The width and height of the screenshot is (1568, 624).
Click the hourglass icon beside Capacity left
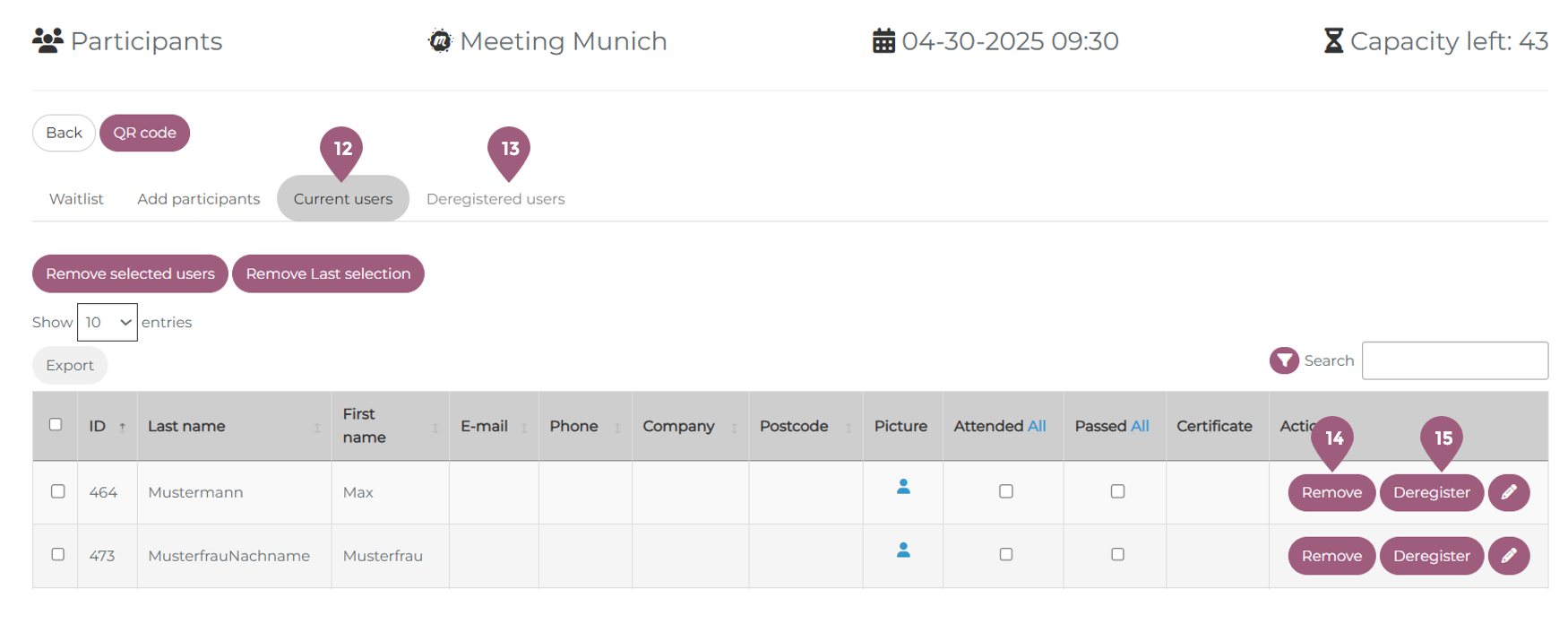pyautogui.click(x=1333, y=41)
